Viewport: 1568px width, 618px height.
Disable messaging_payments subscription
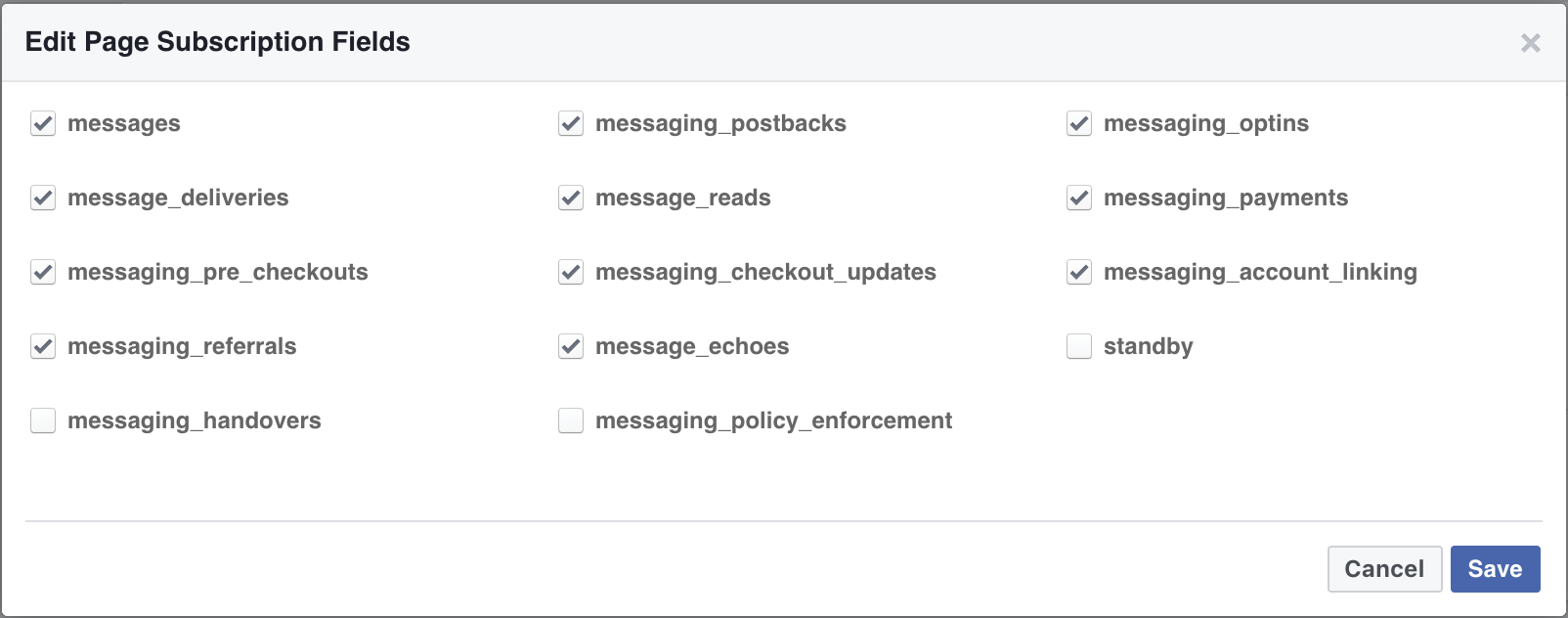pos(1079,198)
